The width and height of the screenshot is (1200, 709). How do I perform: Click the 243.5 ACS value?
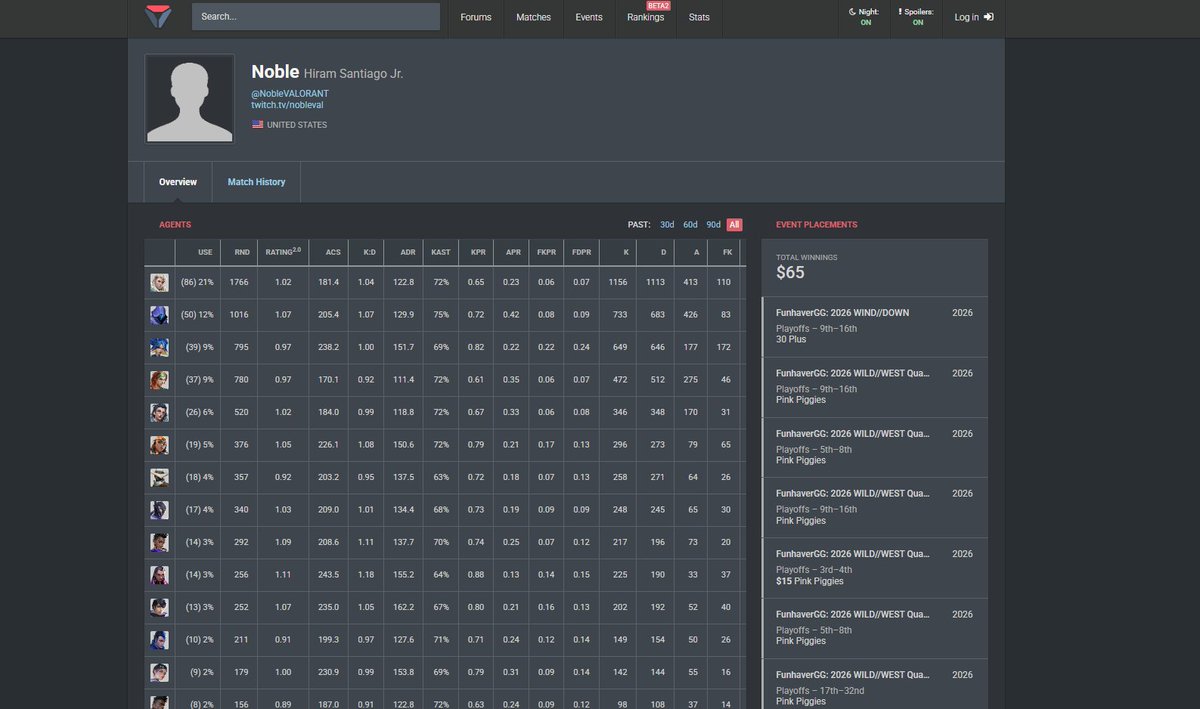[331, 575]
